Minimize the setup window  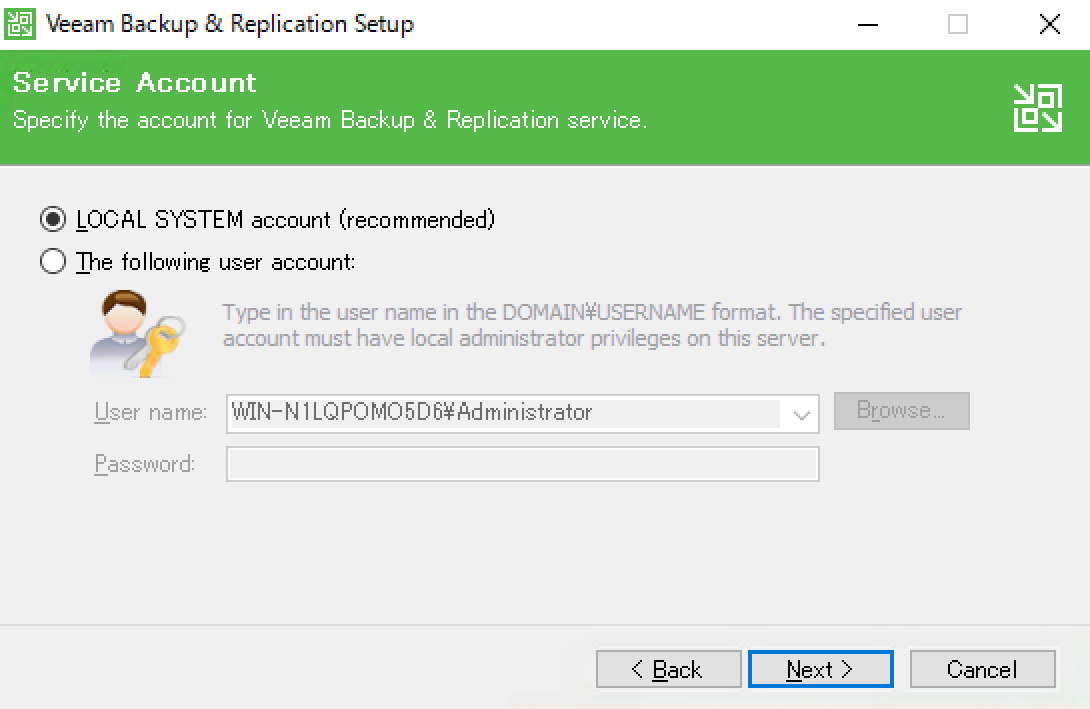point(868,23)
